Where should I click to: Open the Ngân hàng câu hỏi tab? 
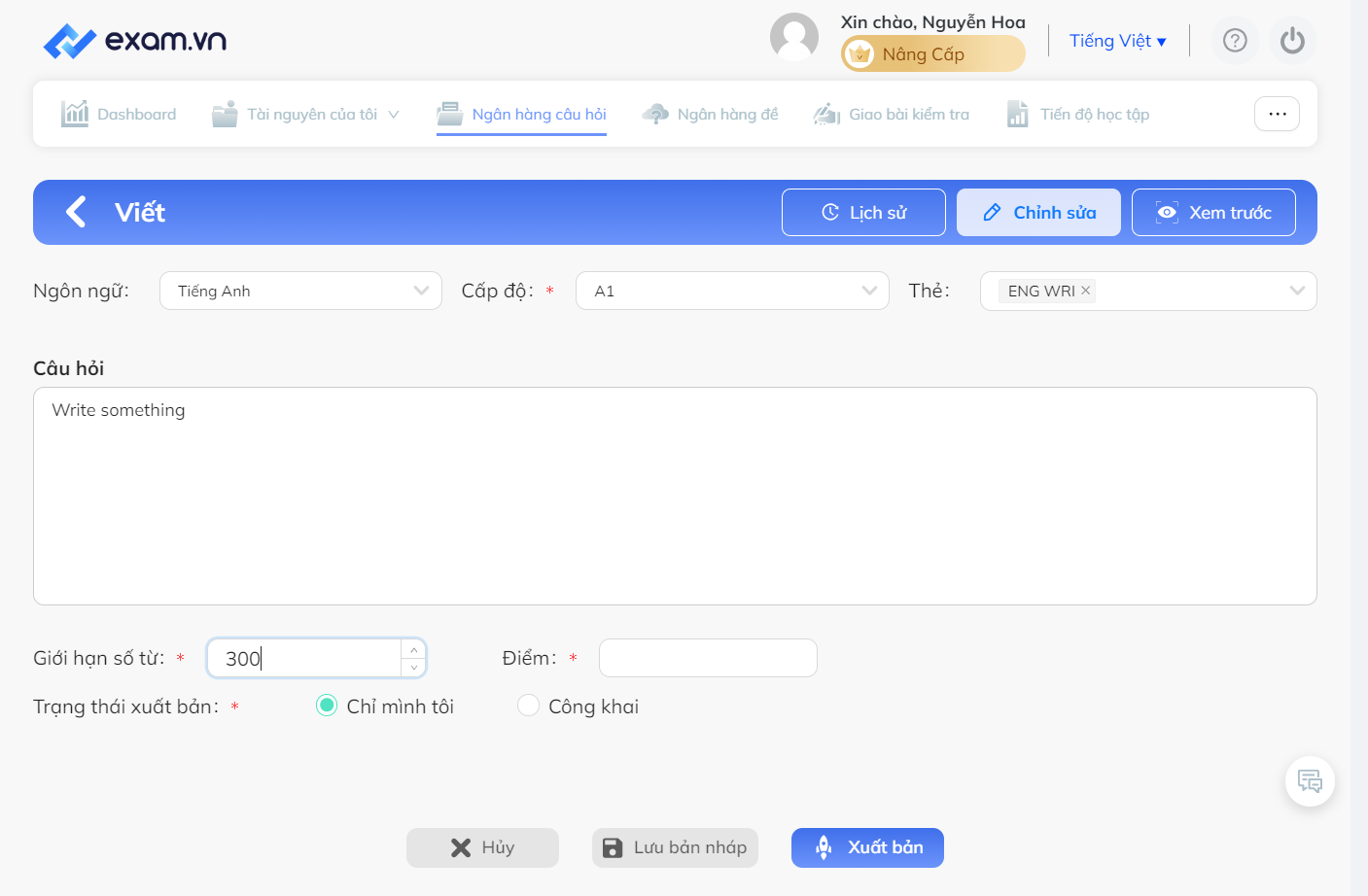[521, 114]
